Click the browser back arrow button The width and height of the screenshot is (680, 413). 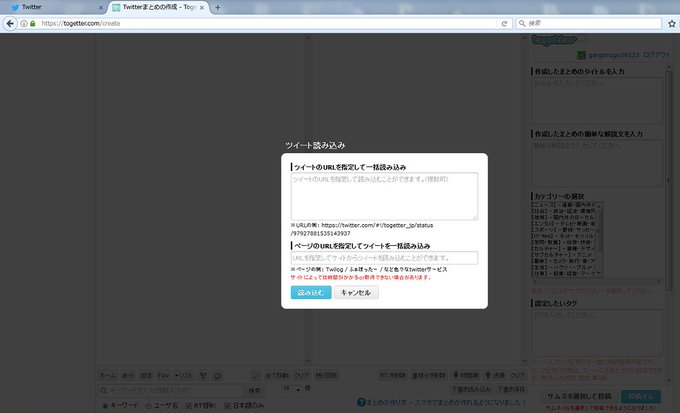pos(10,23)
